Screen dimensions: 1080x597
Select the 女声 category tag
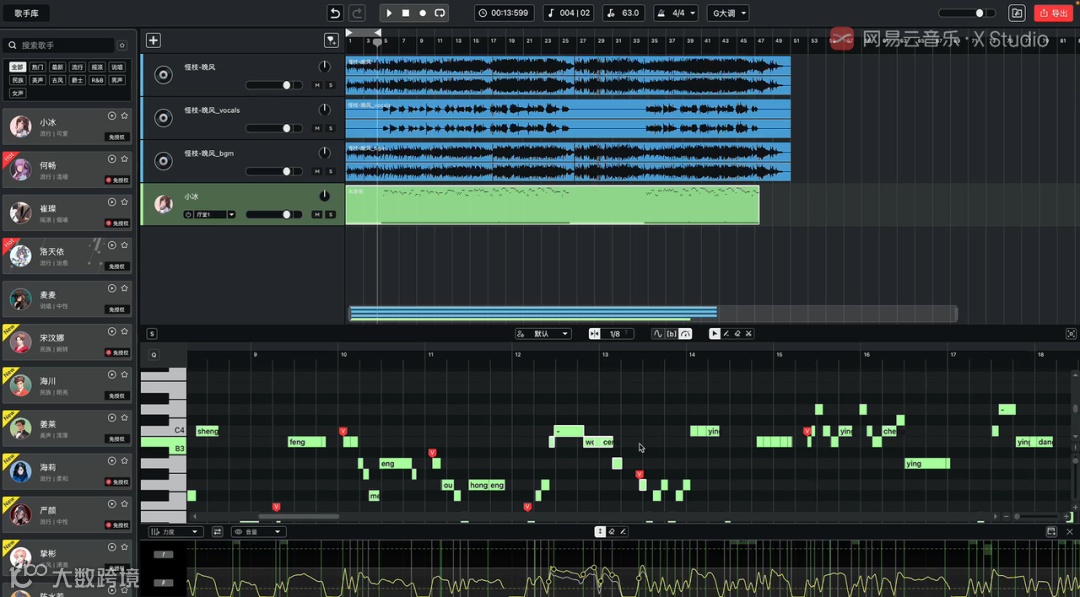click(18, 93)
